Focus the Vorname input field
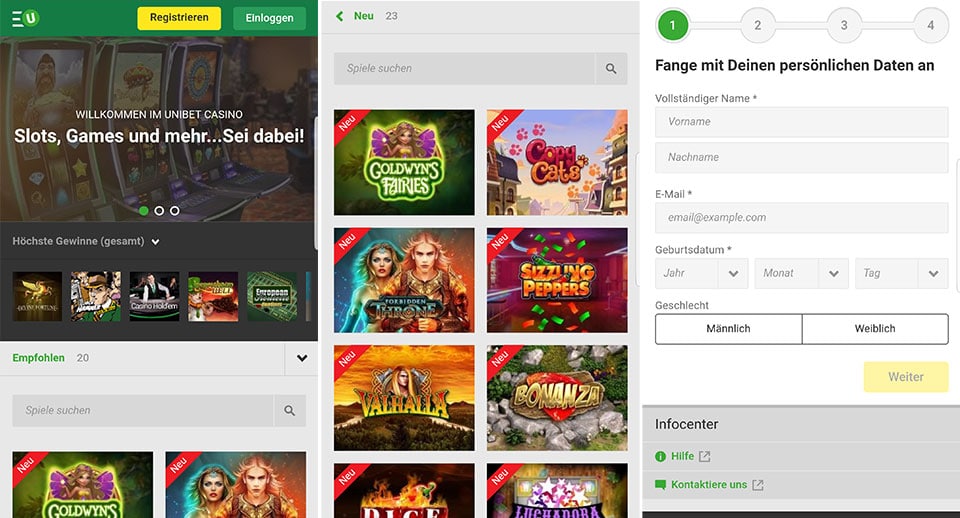 (801, 122)
